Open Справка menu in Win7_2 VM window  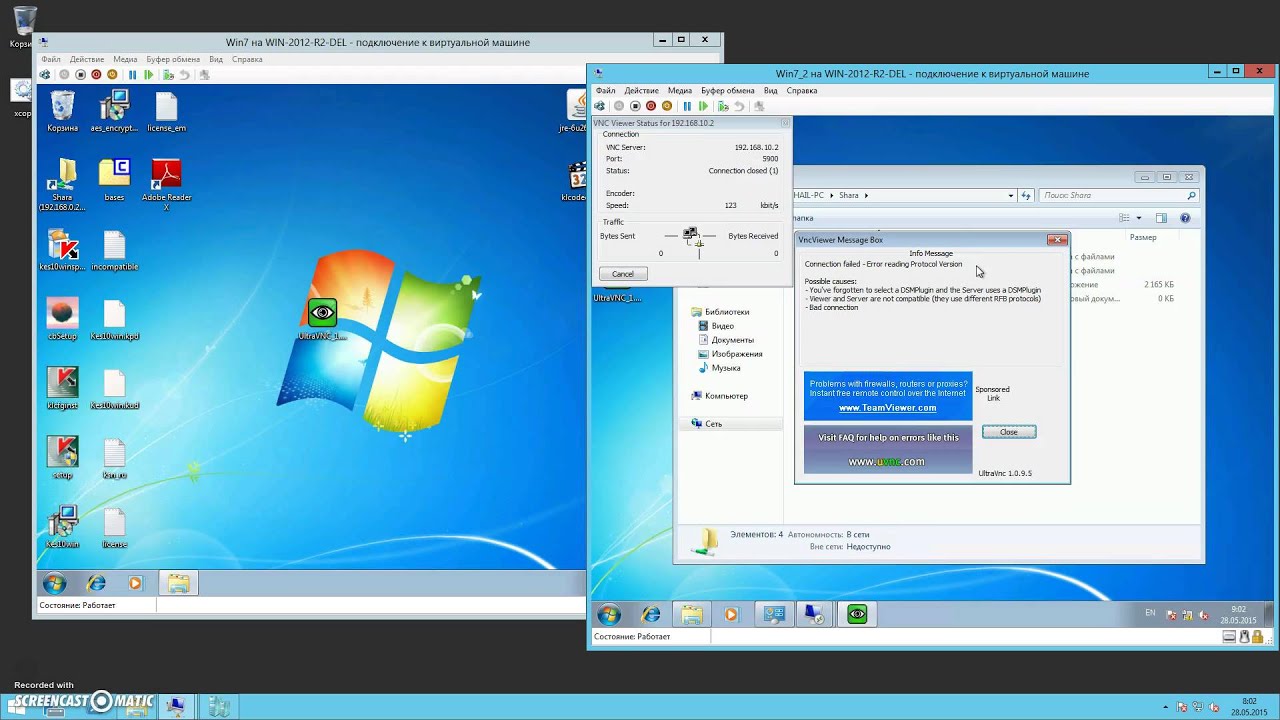pyautogui.click(x=801, y=90)
